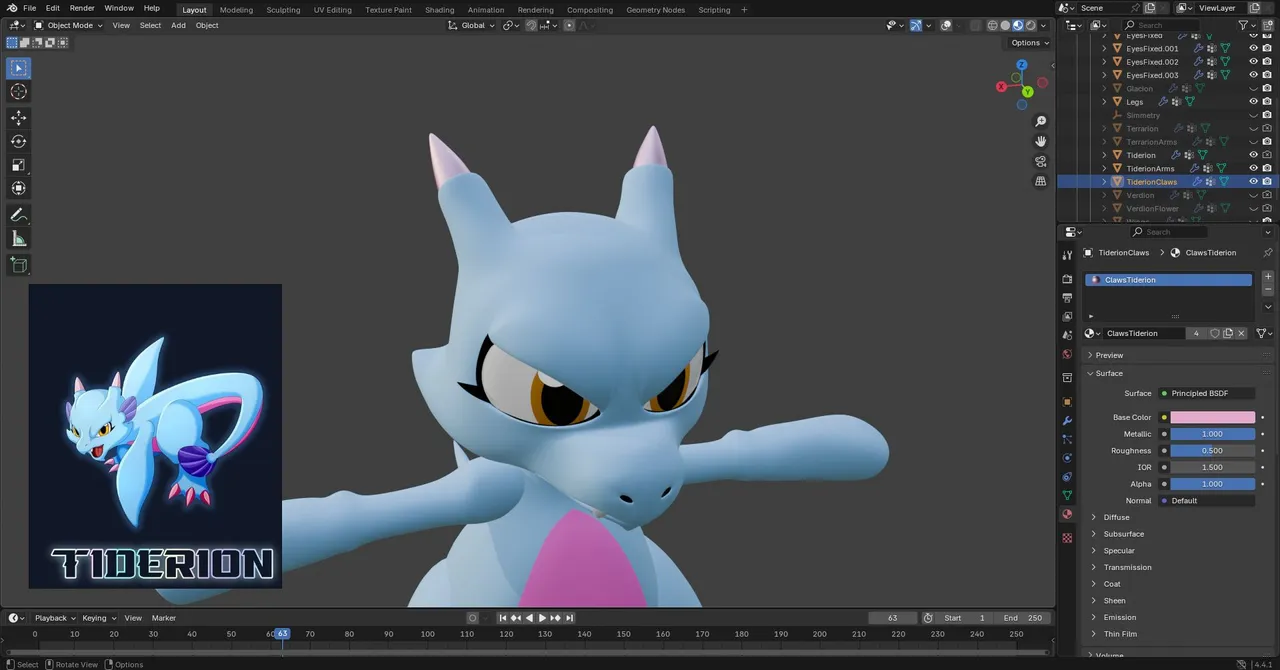The width and height of the screenshot is (1280, 670).
Task: Open the Scene properties tab
Action: (x=1067, y=335)
